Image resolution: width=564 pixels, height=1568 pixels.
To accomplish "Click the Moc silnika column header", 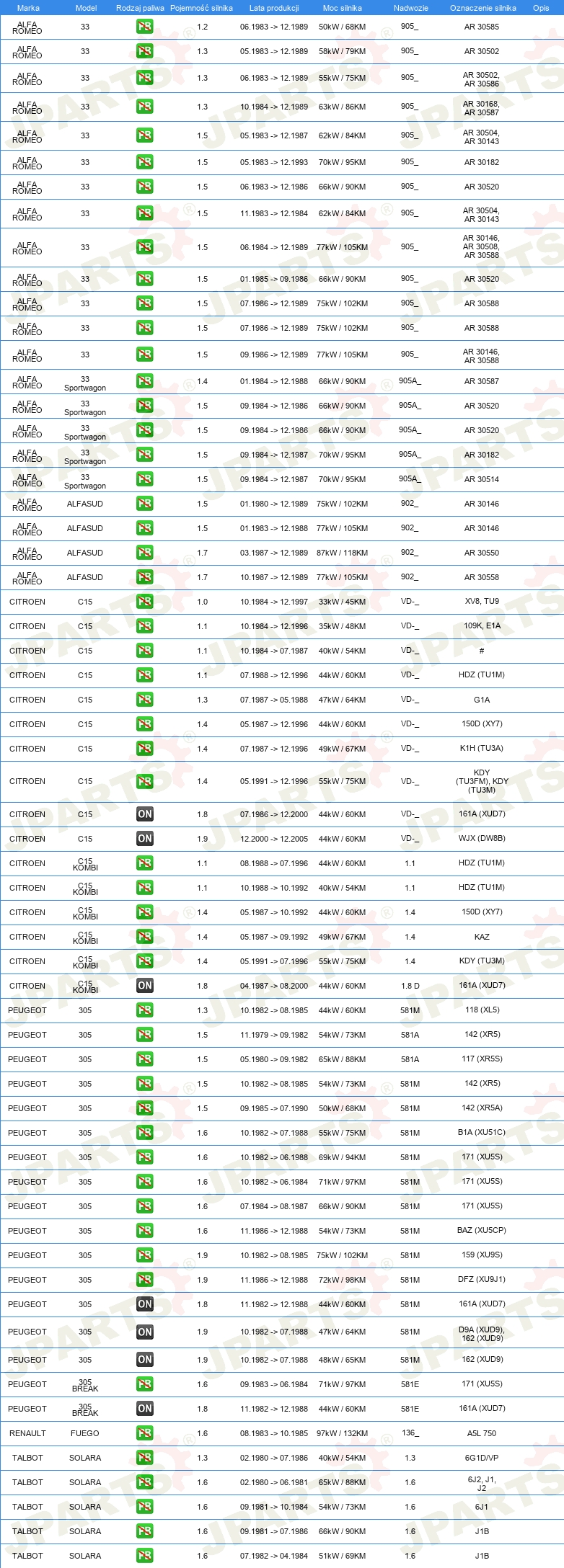I will 343,8.
